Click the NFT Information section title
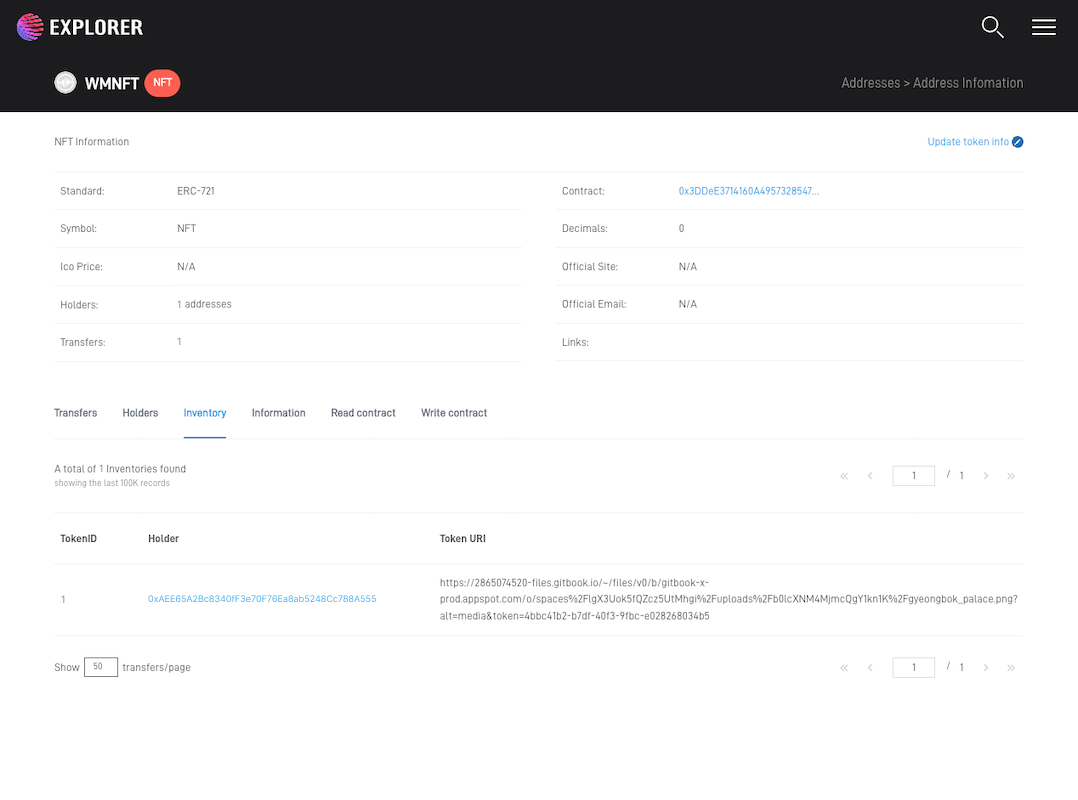The height and width of the screenshot is (800, 1078). [x=91, y=142]
